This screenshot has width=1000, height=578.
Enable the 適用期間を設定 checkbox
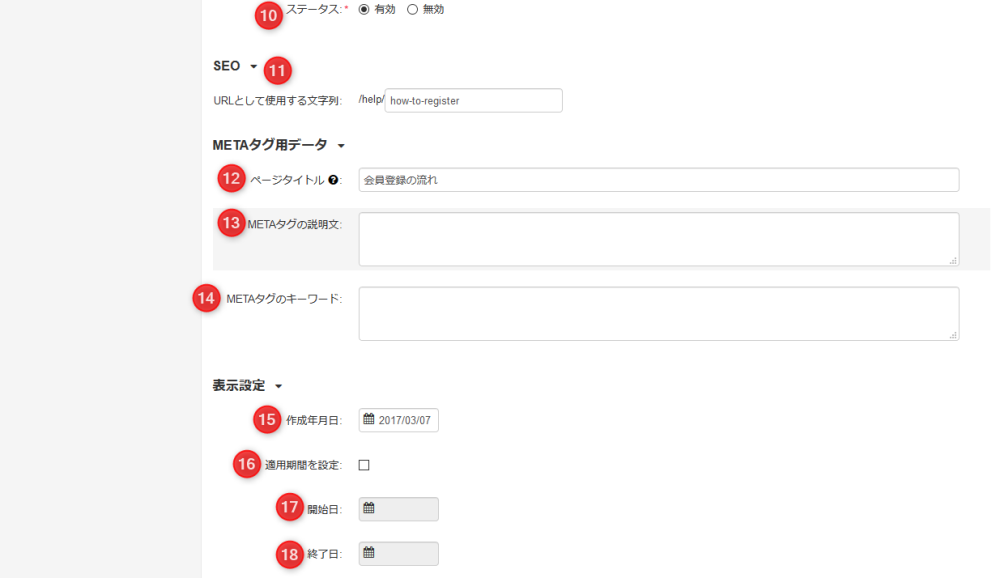pos(364,465)
